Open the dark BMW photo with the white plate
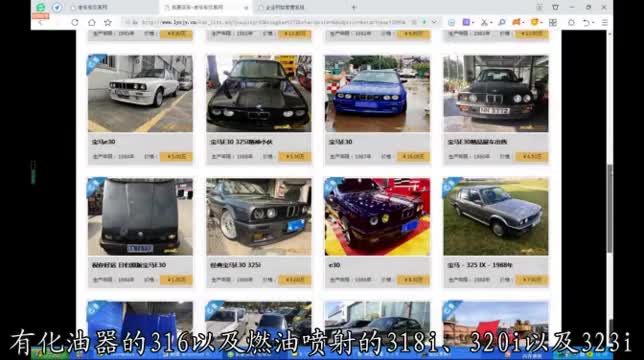Image resolution: width=644 pixels, height=360 pixels. pos(496,94)
